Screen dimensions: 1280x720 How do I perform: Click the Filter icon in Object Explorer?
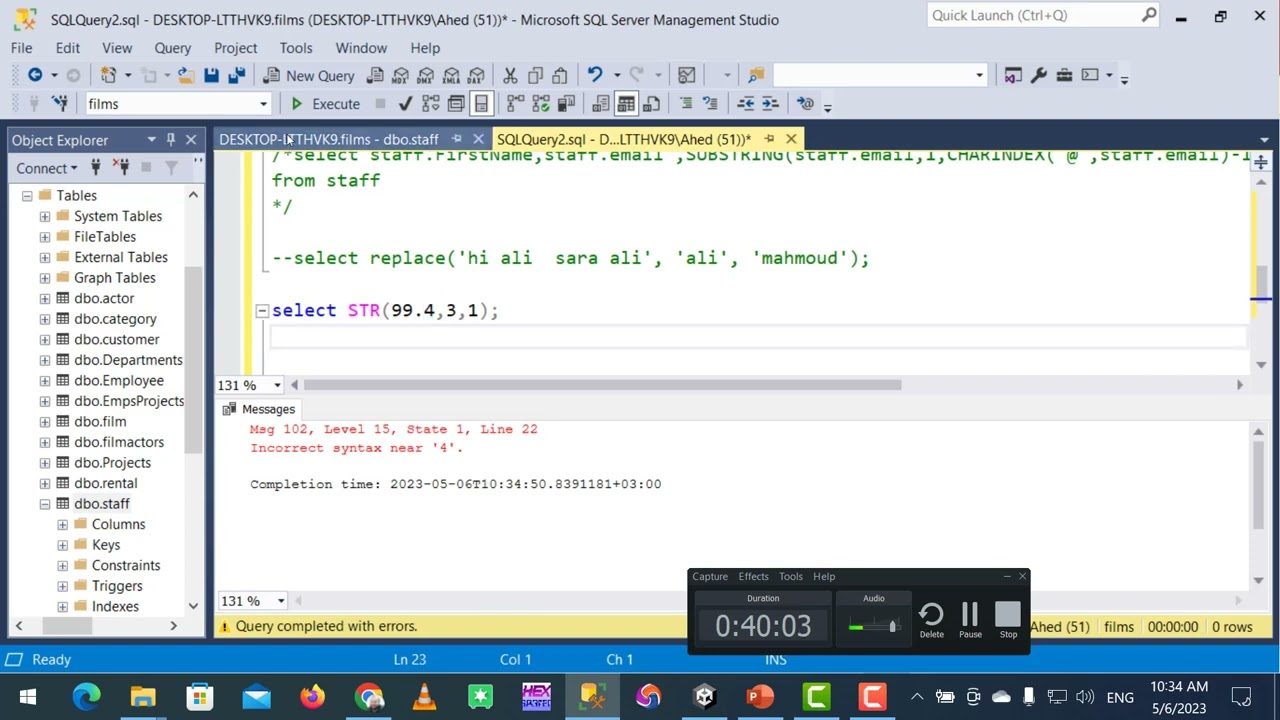click(171, 168)
